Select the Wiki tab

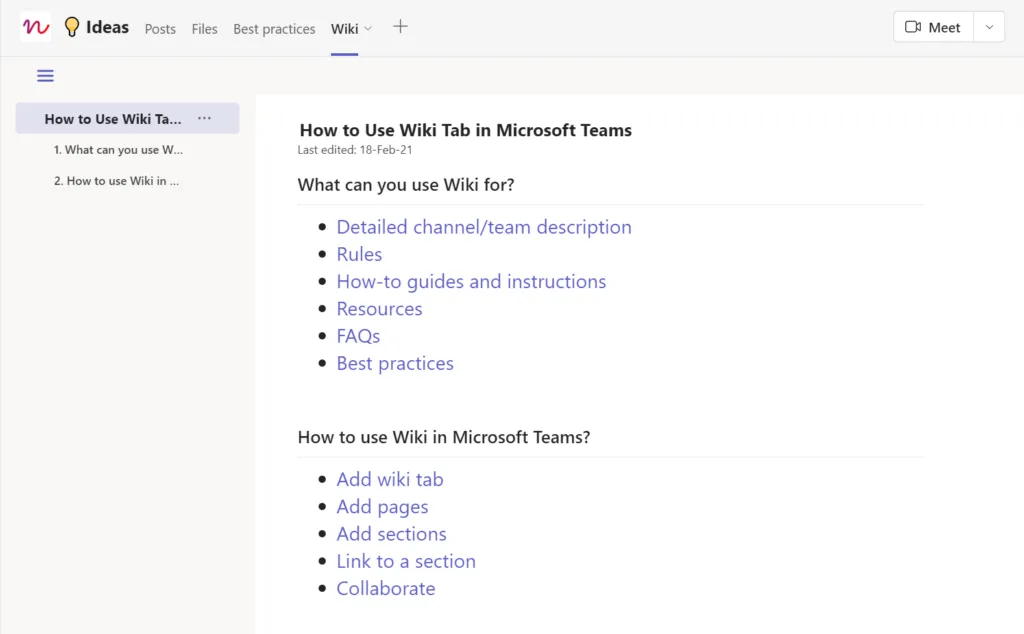[x=344, y=29]
